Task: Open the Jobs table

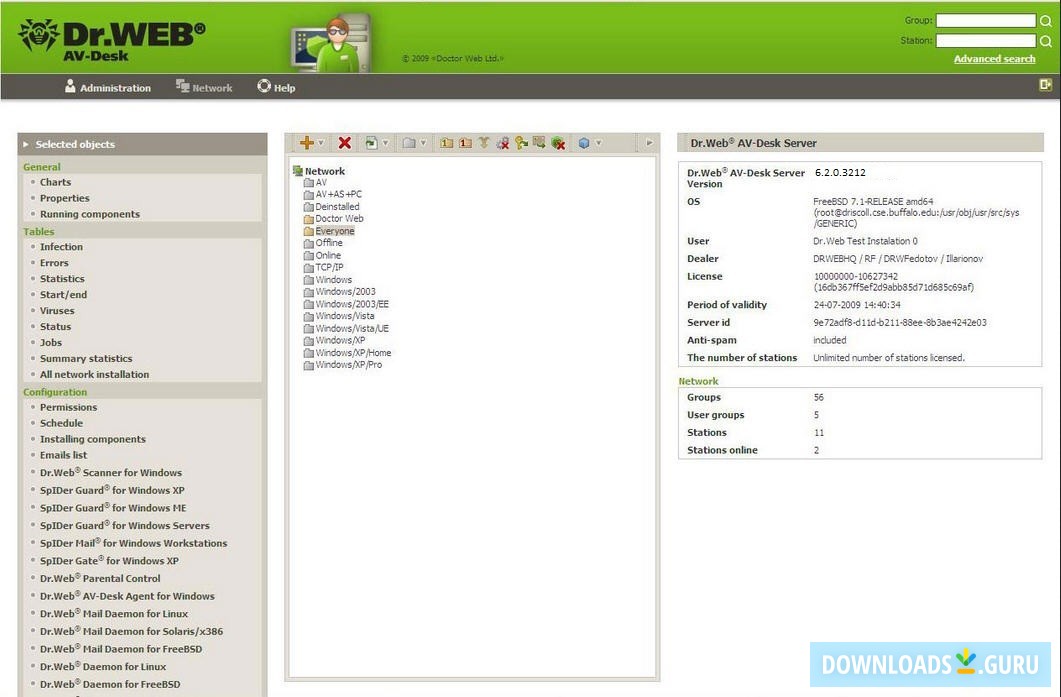Action: click(x=51, y=342)
